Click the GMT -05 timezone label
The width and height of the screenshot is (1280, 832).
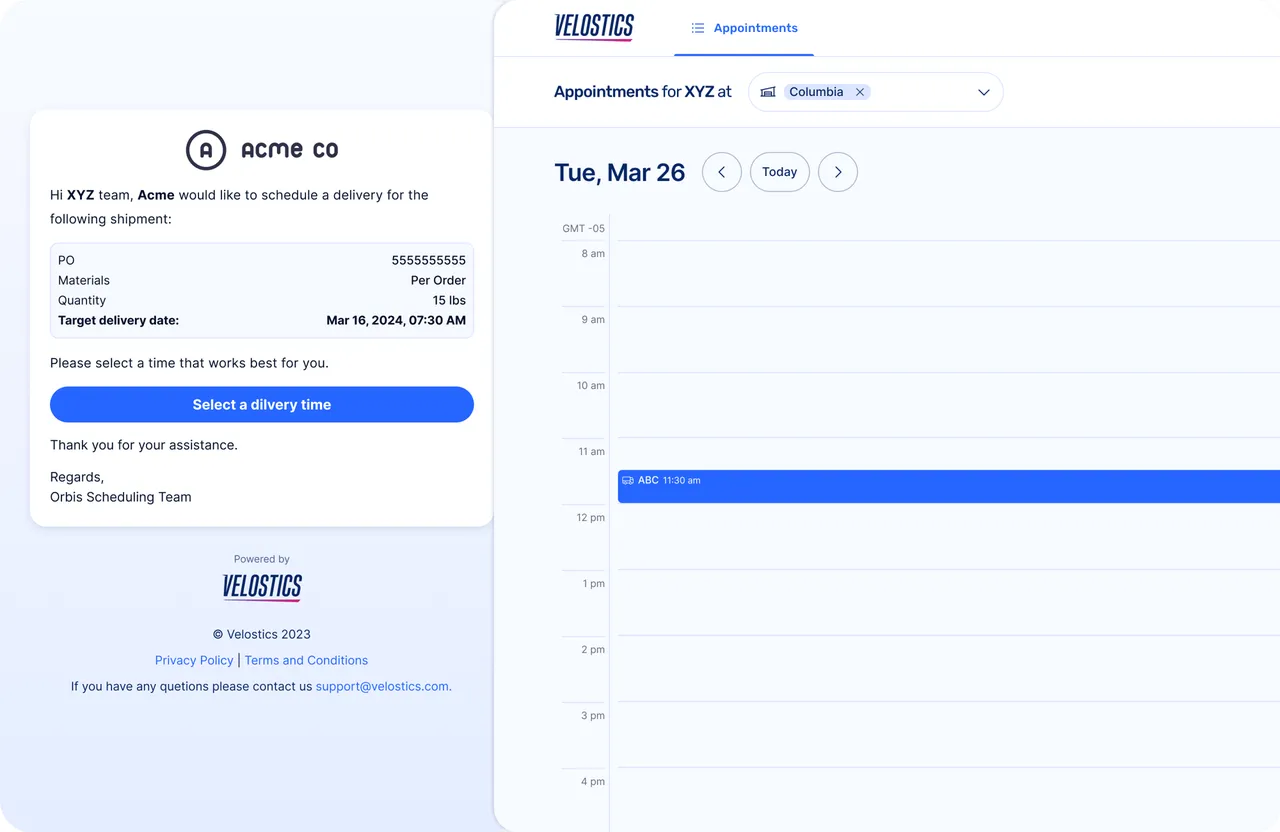[584, 229]
